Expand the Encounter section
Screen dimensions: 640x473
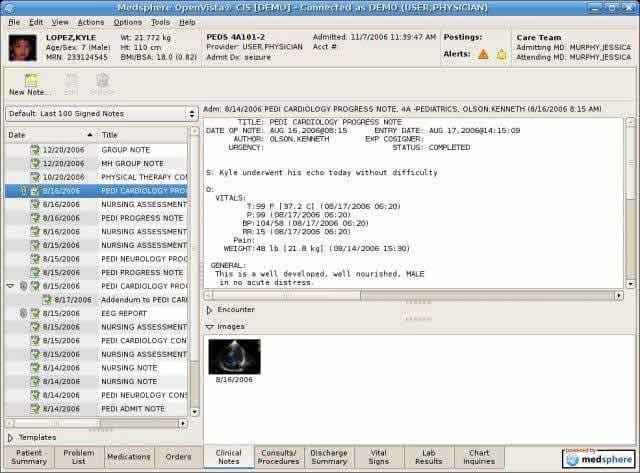(x=209, y=310)
